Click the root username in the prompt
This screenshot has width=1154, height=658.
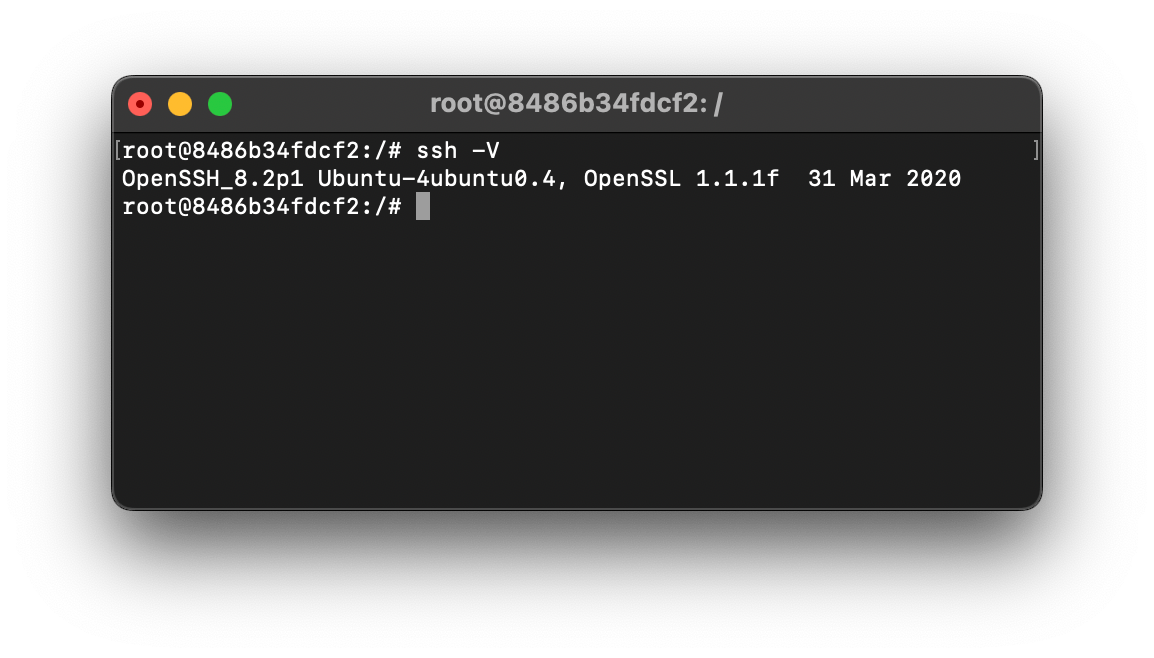click(150, 149)
